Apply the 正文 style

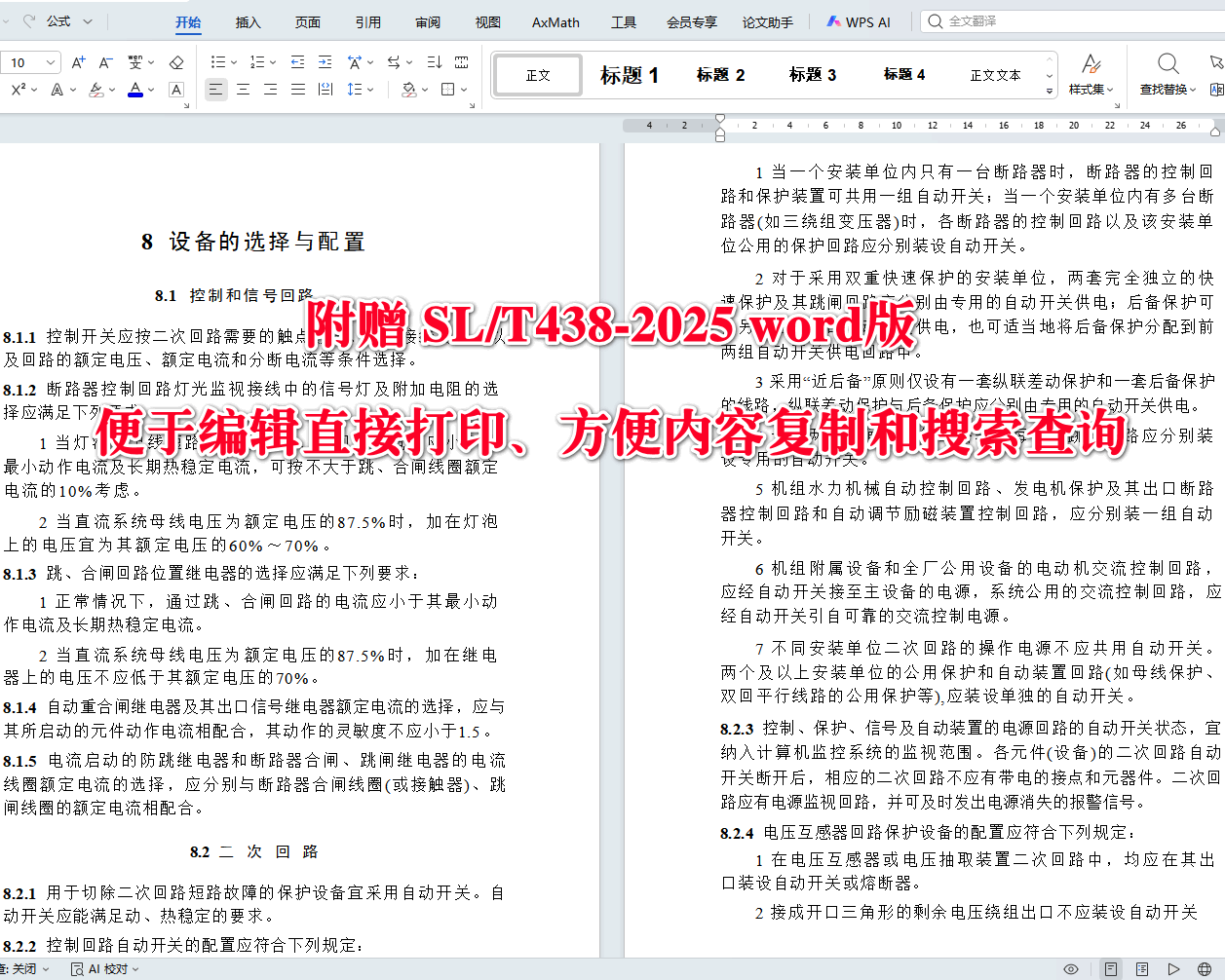pos(538,75)
